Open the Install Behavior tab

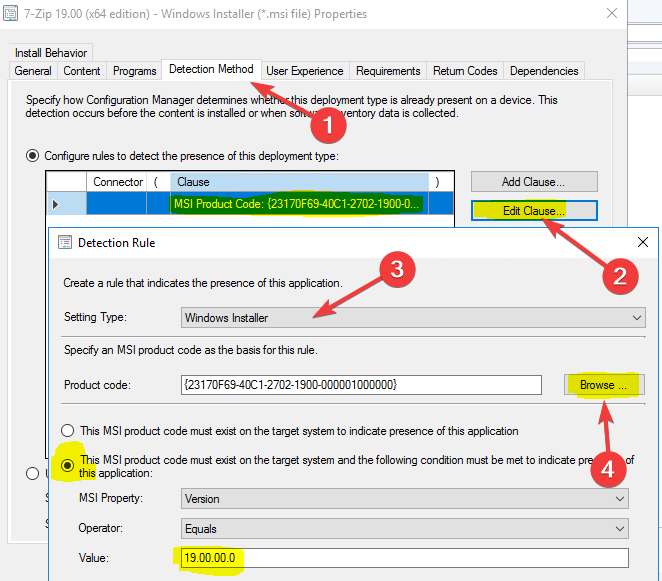[x=51, y=53]
